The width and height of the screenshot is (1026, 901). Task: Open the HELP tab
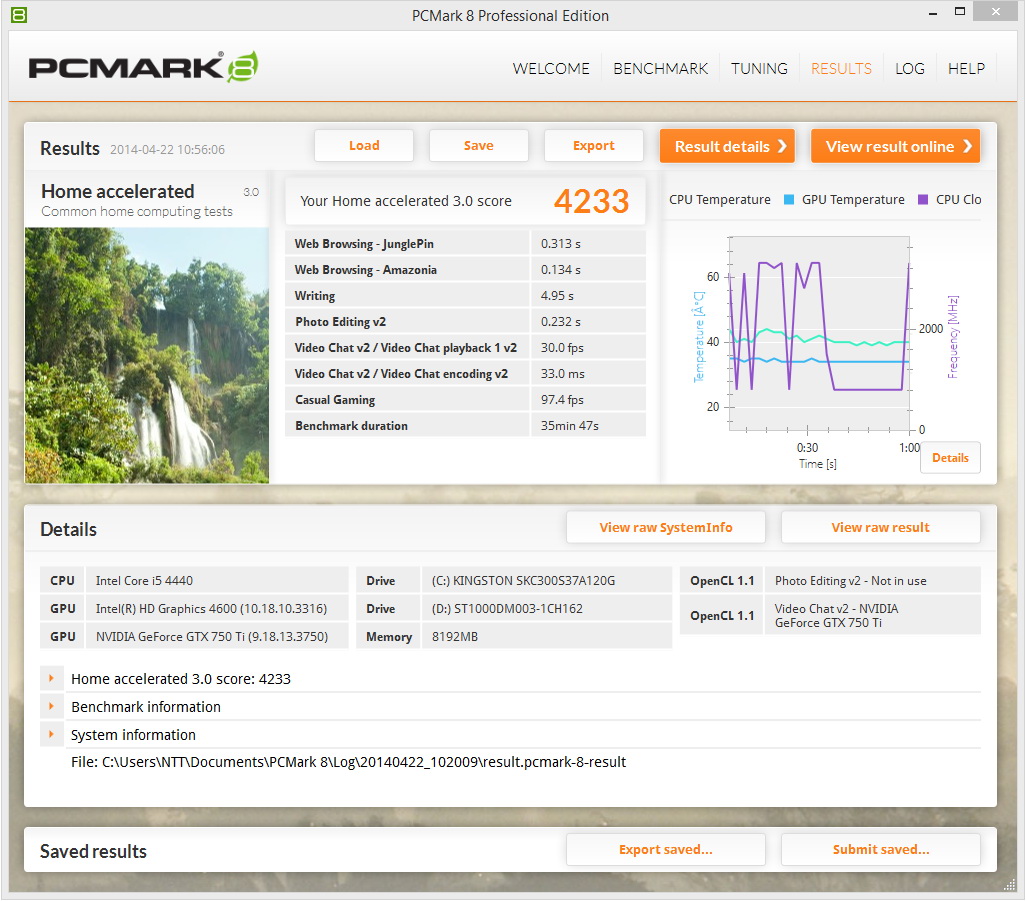pyautogui.click(x=966, y=69)
